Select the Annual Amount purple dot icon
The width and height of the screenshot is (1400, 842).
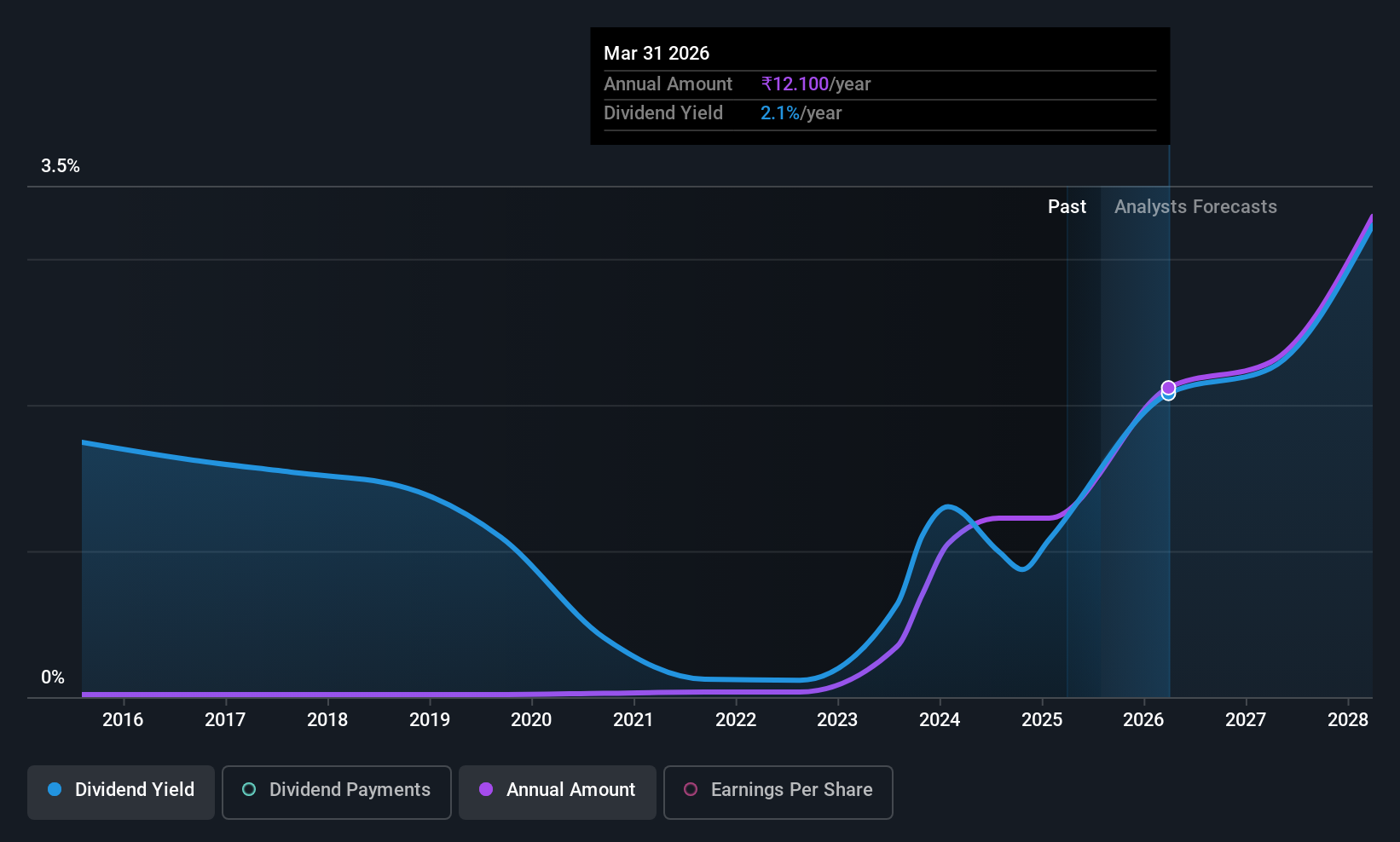point(486,790)
